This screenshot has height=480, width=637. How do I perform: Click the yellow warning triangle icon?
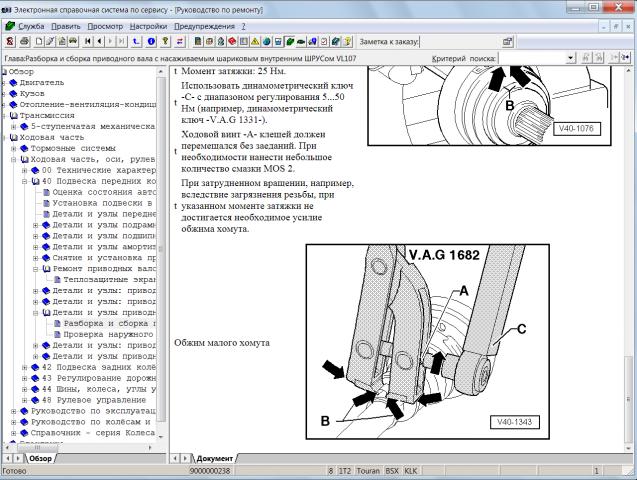coord(255,41)
